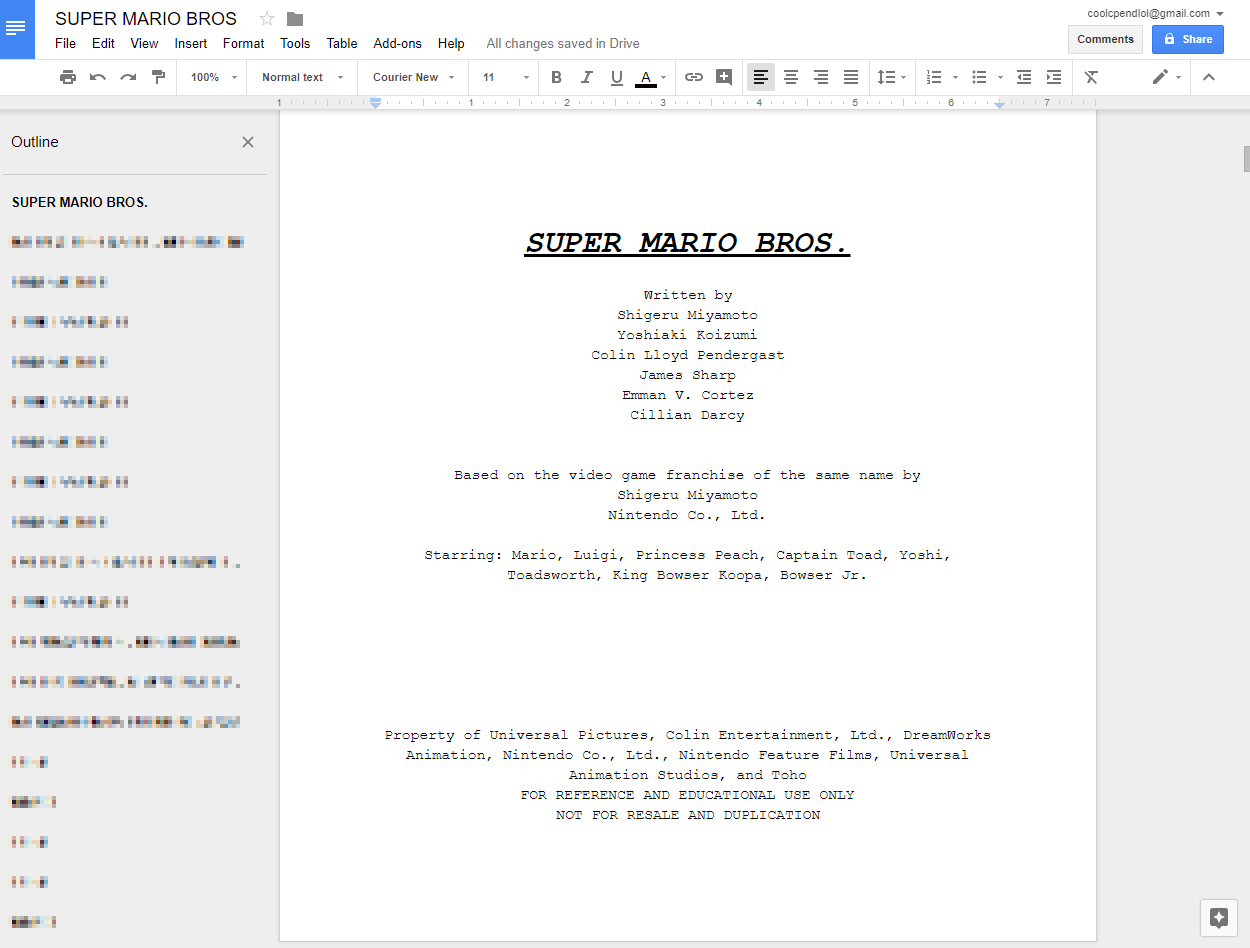This screenshot has width=1250, height=948.
Task: Open the Explore button at bottom right
Action: pos(1218,918)
